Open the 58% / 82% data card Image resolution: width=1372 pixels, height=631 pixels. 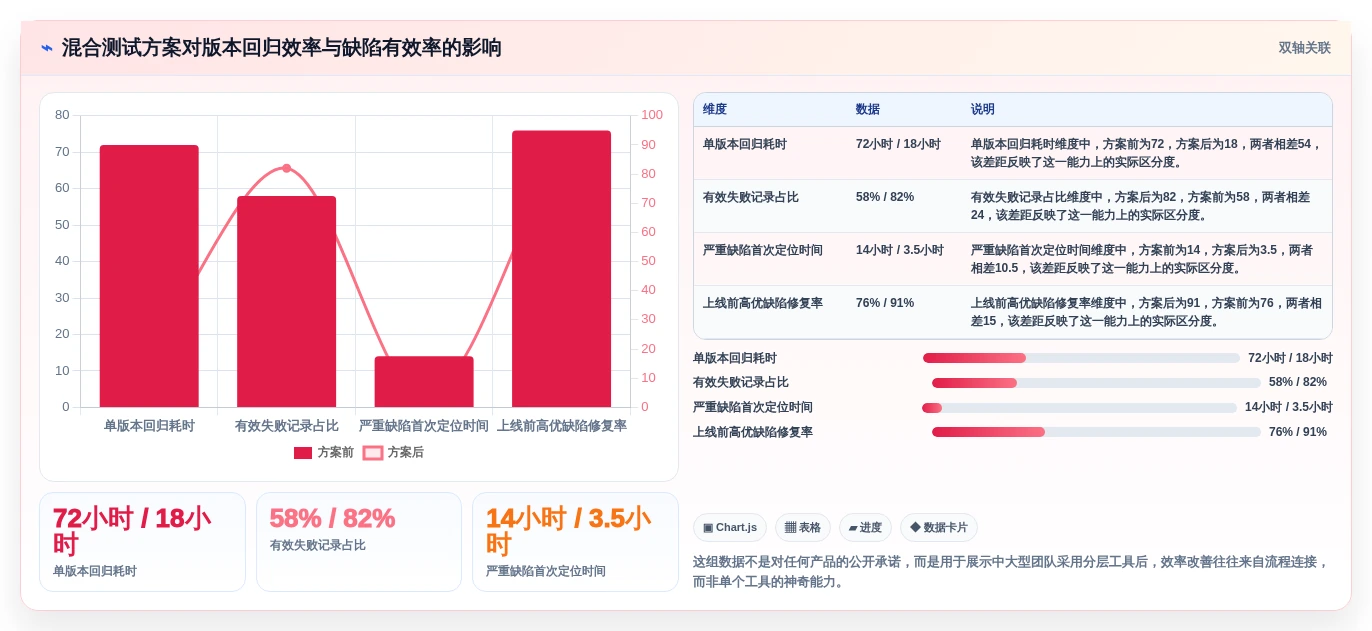359,542
